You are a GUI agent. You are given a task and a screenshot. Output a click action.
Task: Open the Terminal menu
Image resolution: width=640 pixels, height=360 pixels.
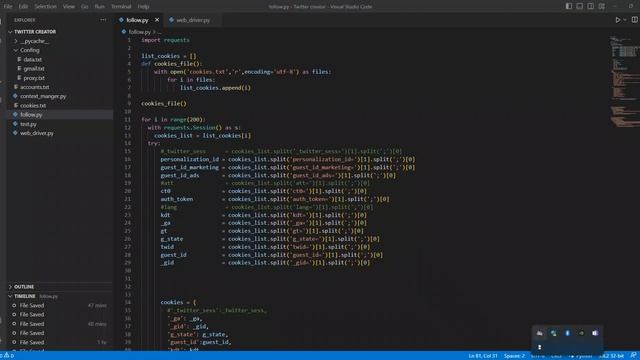coord(121,7)
